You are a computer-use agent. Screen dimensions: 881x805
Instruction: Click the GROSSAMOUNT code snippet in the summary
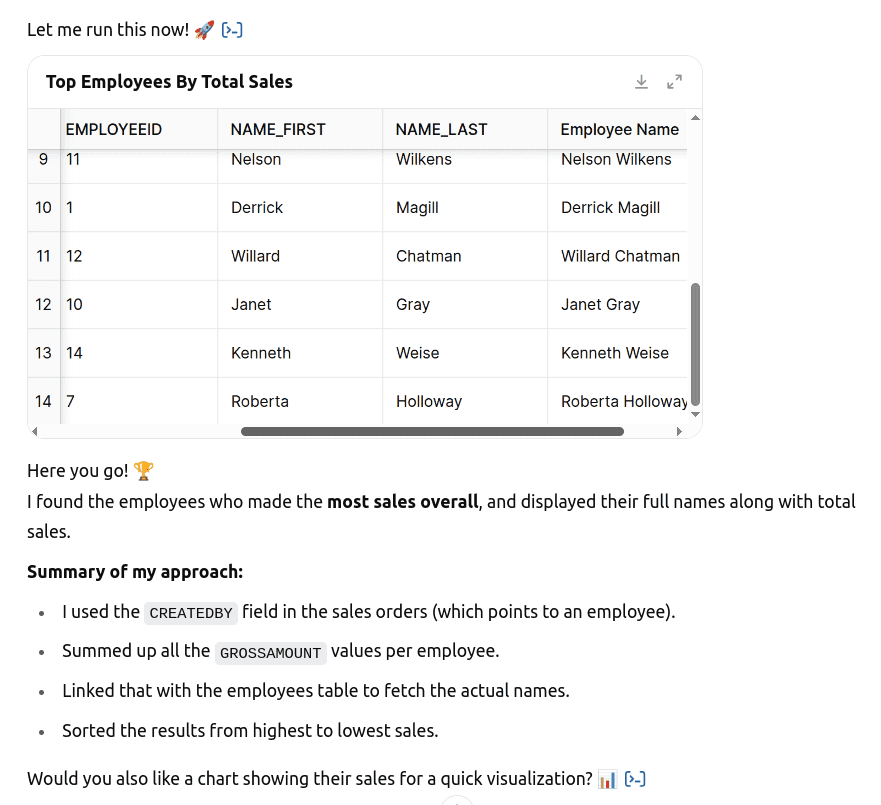tap(270, 653)
